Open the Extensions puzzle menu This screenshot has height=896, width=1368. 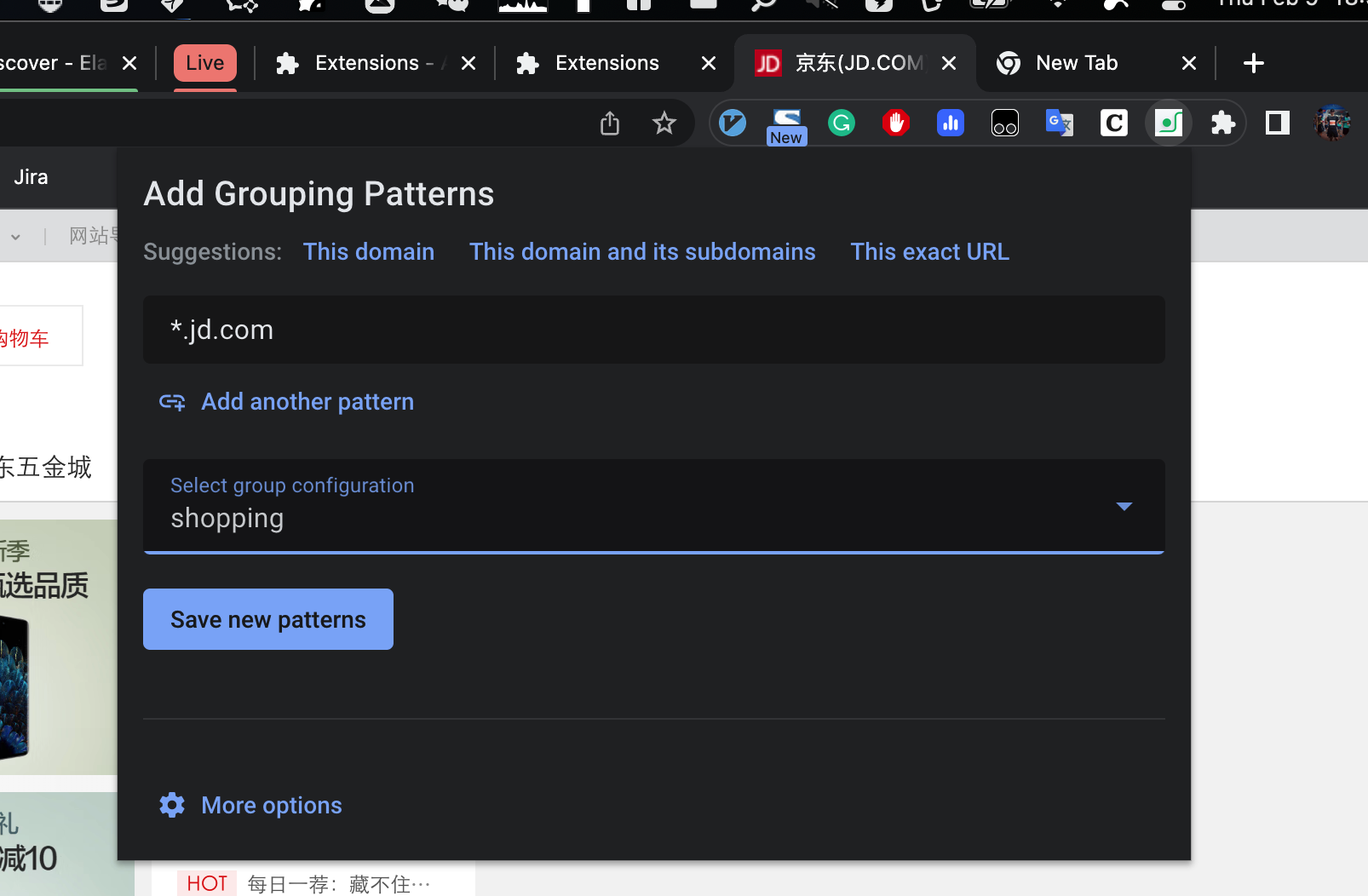click(x=1223, y=123)
